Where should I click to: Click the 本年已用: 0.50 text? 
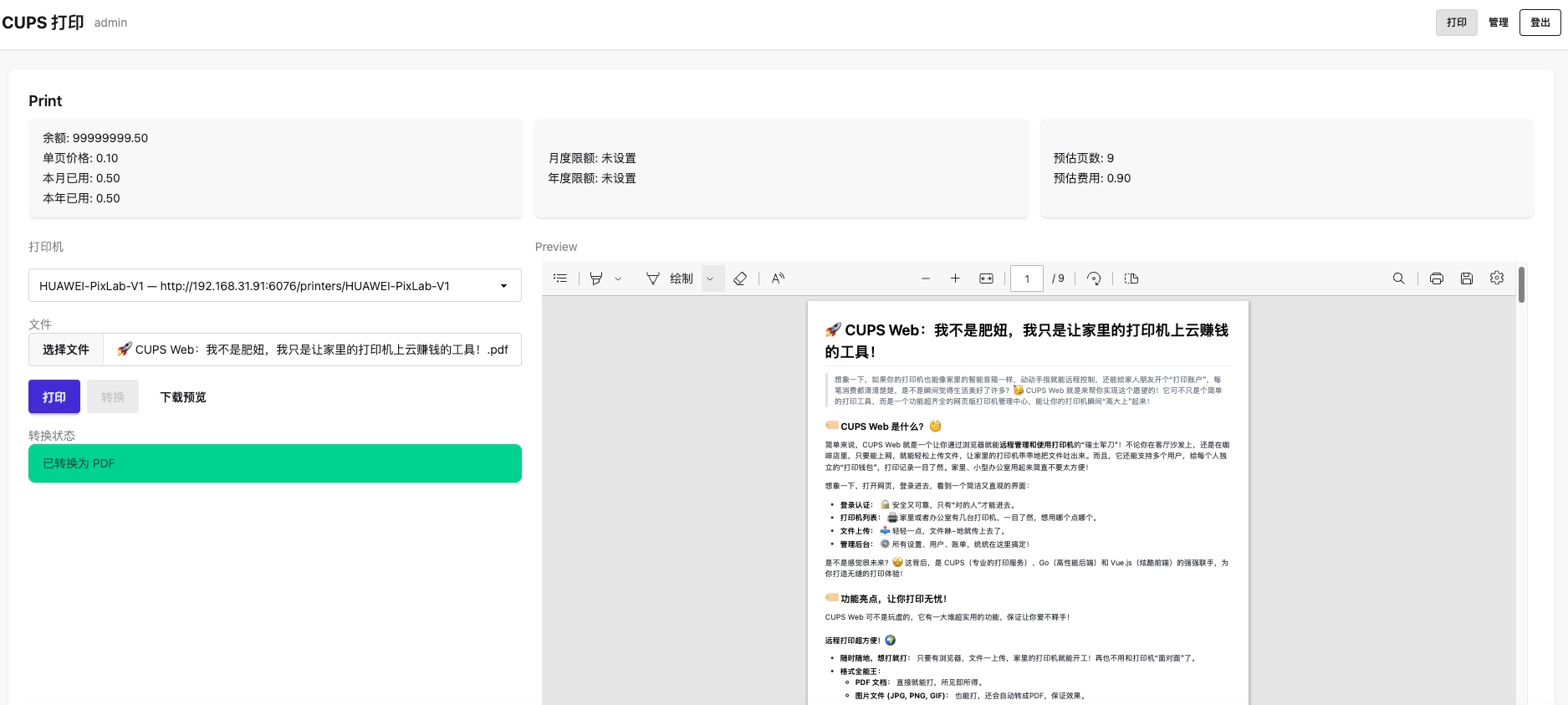(81, 198)
